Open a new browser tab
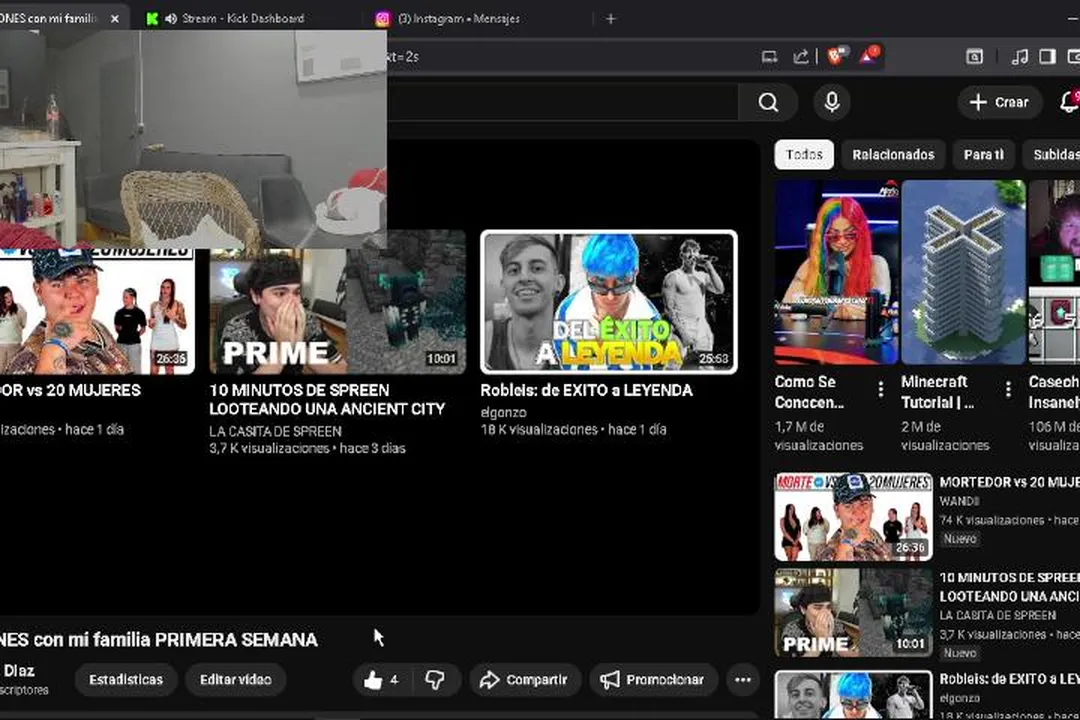The image size is (1080, 720). [x=611, y=19]
